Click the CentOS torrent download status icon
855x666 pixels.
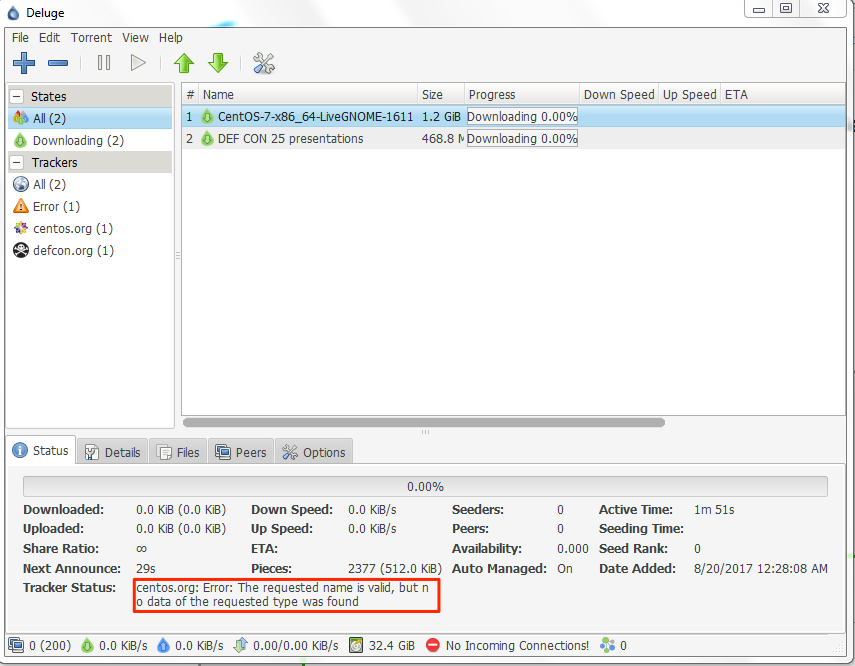click(207, 117)
